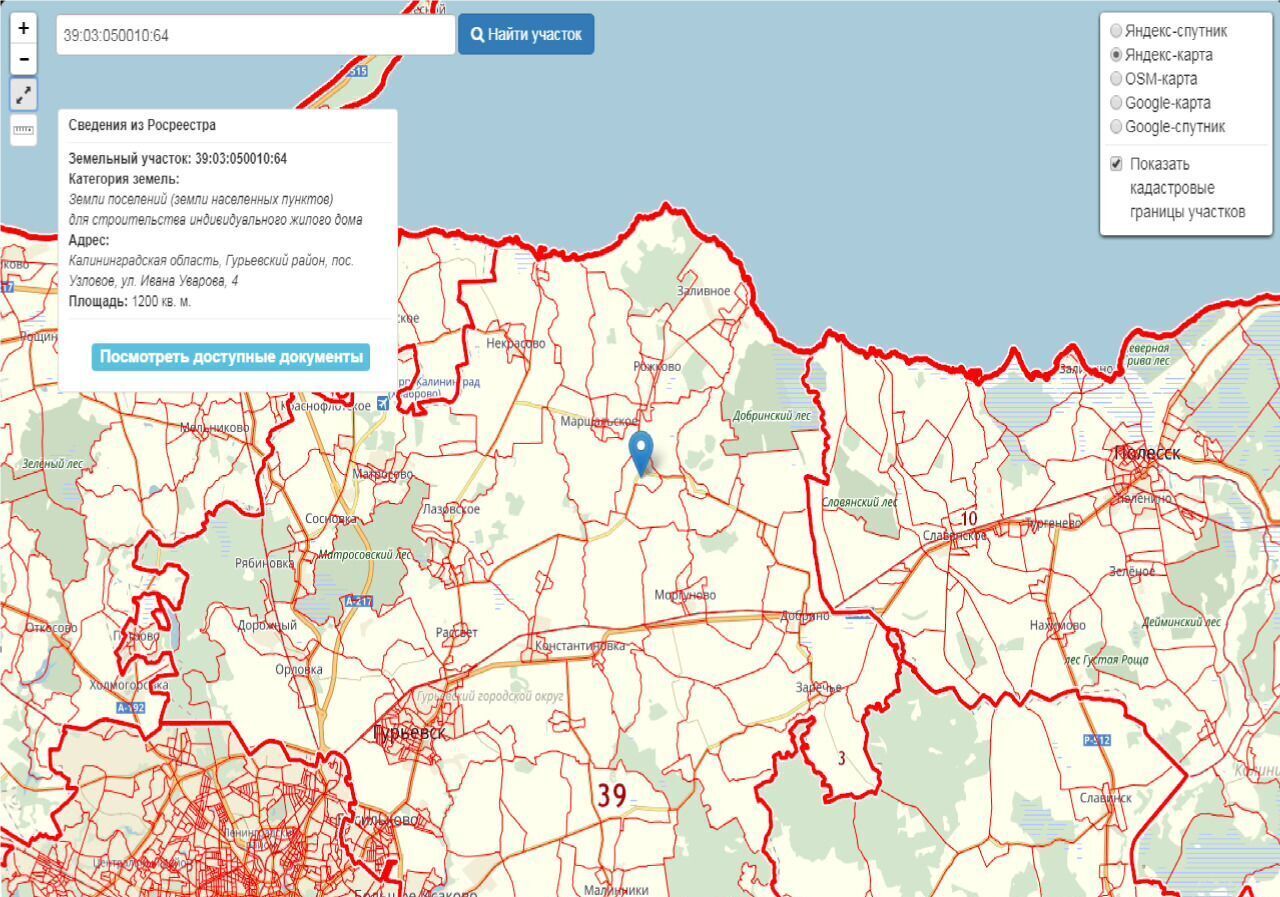Open Посмотреть доступные документы button
This screenshot has height=897, width=1280.
[231, 357]
